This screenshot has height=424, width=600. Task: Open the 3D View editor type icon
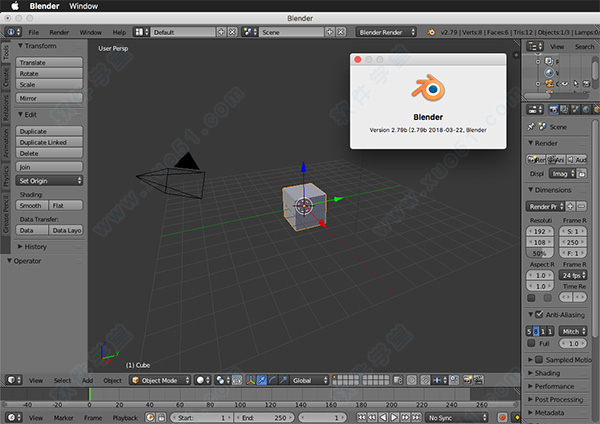tap(14, 380)
